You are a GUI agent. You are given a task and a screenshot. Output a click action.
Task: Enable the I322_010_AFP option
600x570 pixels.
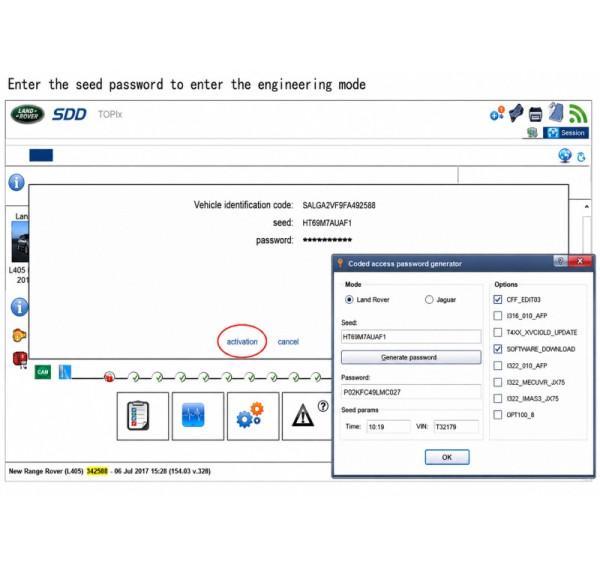coord(498,366)
